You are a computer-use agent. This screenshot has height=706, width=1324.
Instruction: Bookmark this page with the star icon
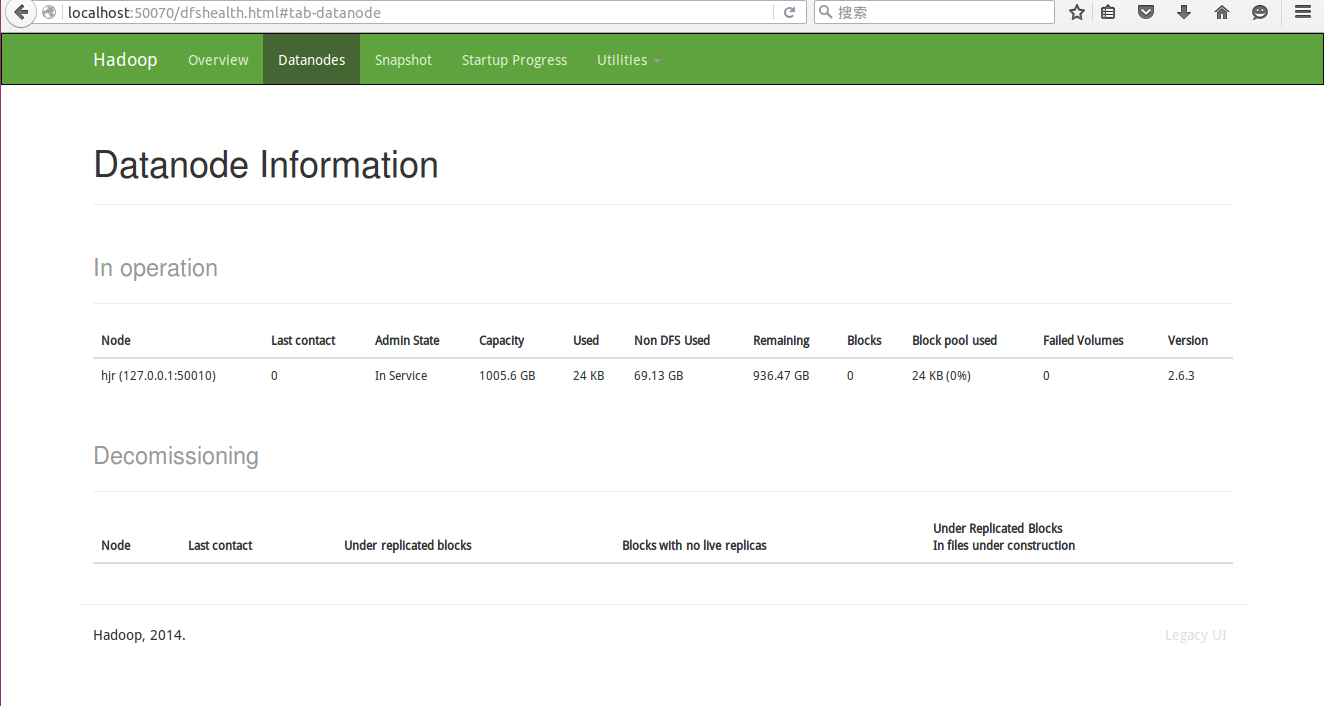click(x=1077, y=13)
